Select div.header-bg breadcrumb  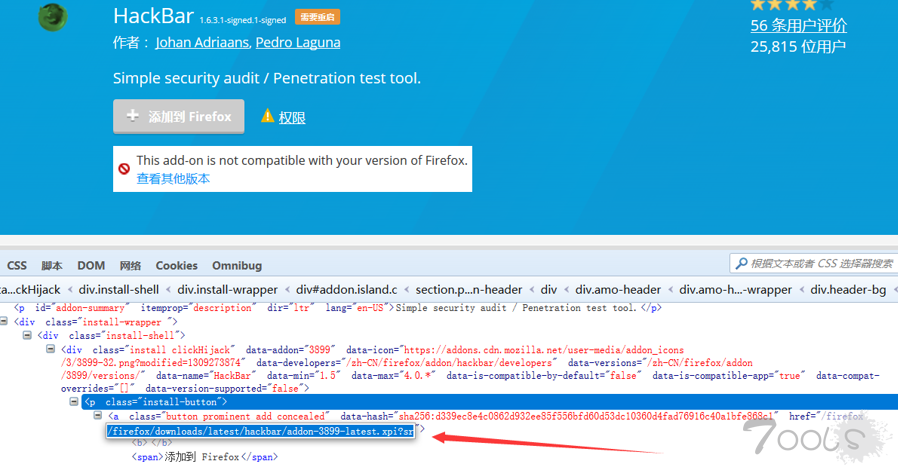[848, 290]
